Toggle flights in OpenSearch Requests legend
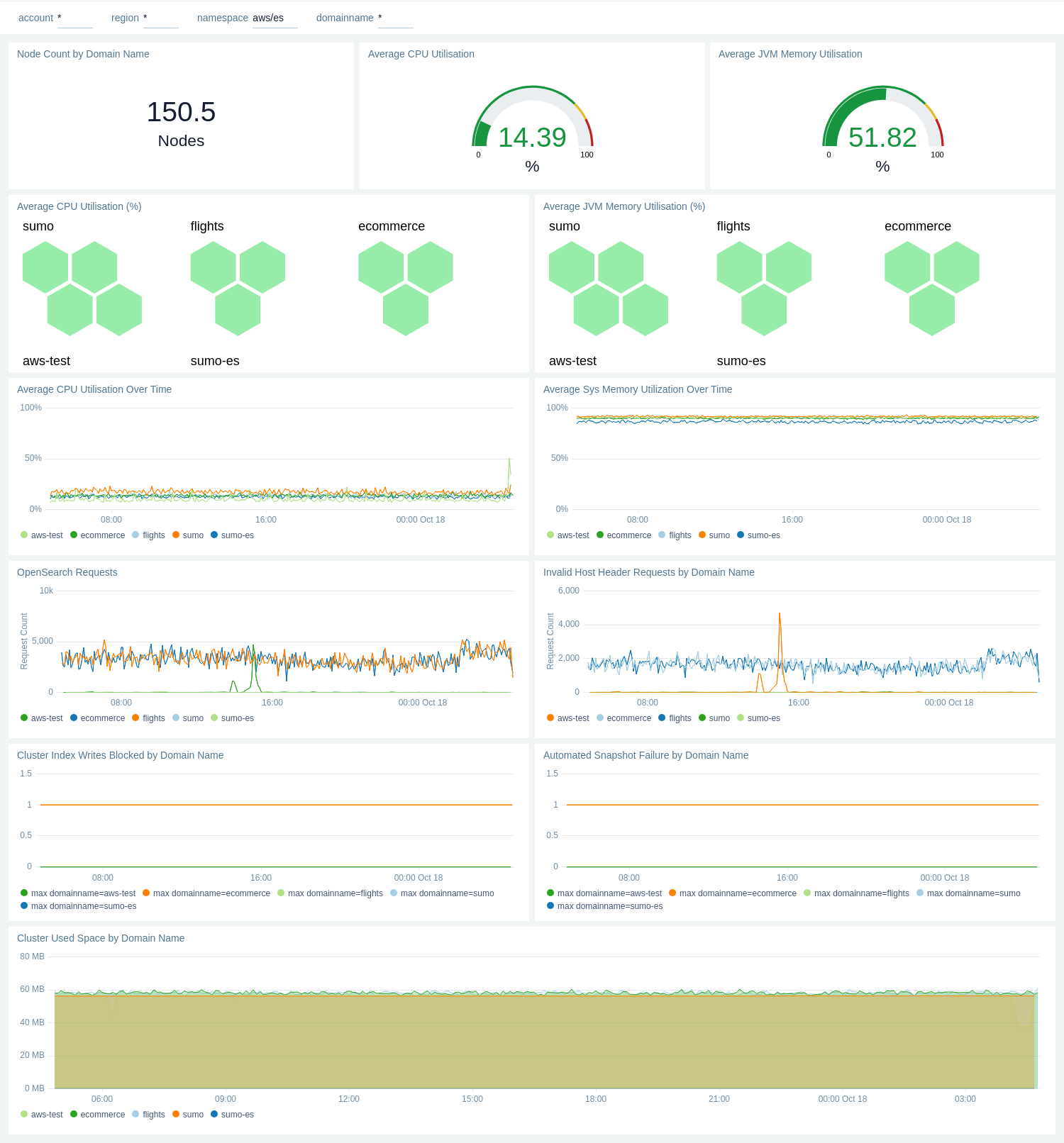1064x1143 pixels. pos(149,718)
